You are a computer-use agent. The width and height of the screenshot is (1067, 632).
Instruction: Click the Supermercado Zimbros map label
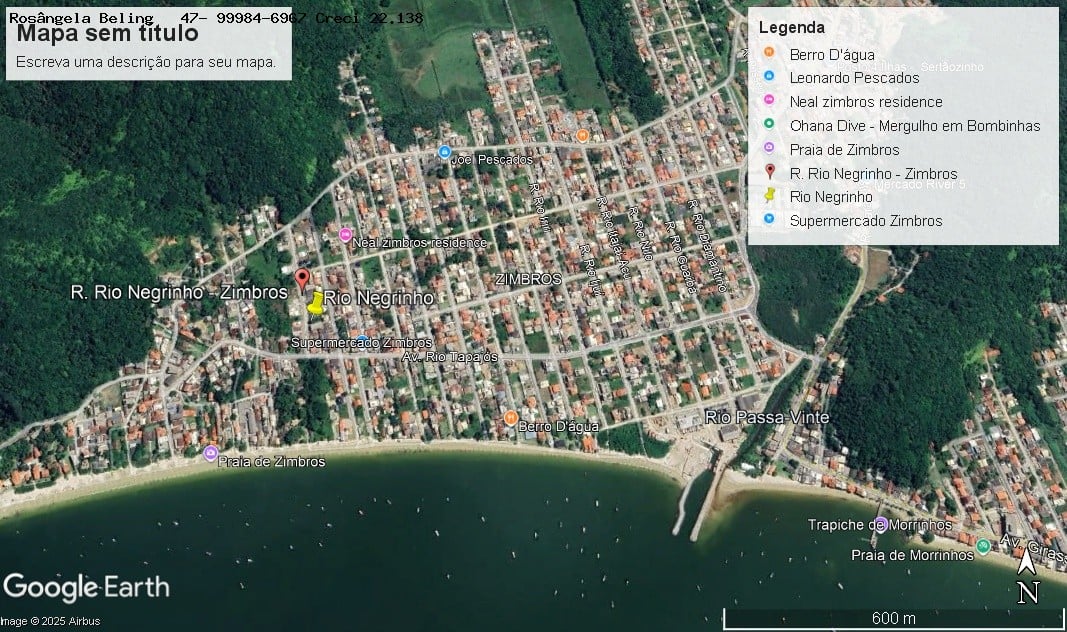(361, 342)
